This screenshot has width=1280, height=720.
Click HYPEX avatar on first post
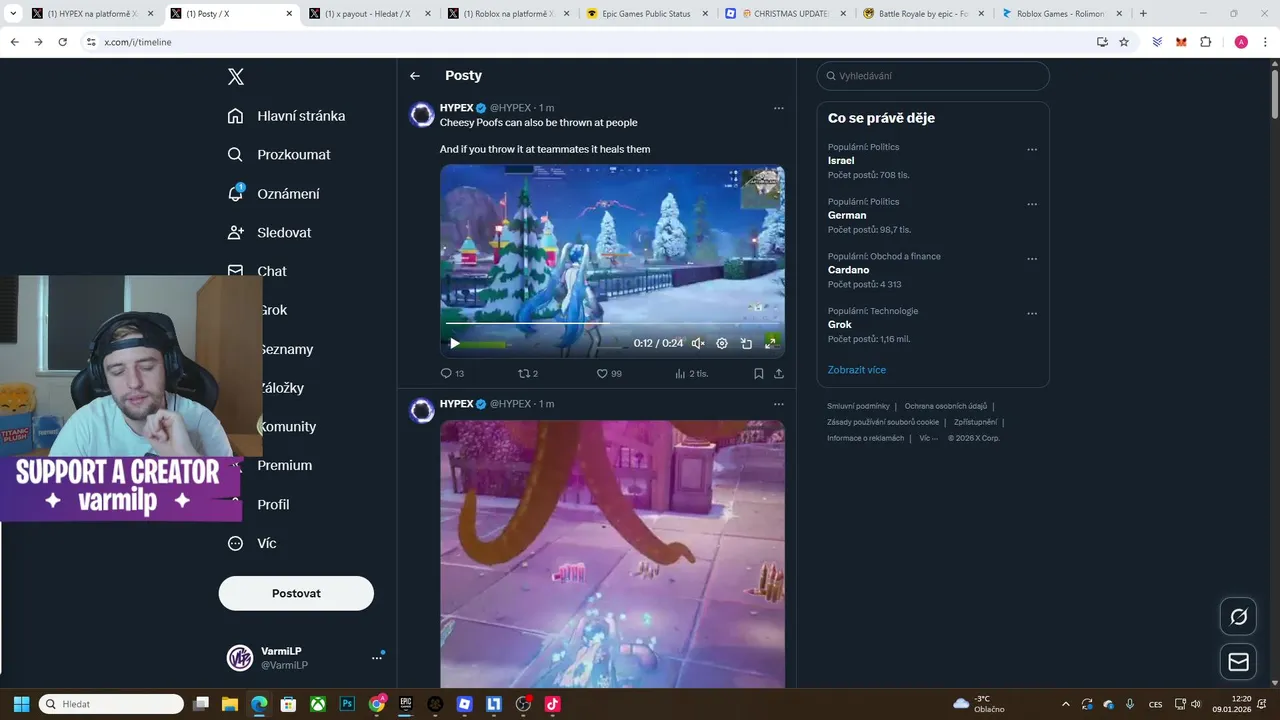coord(422,114)
